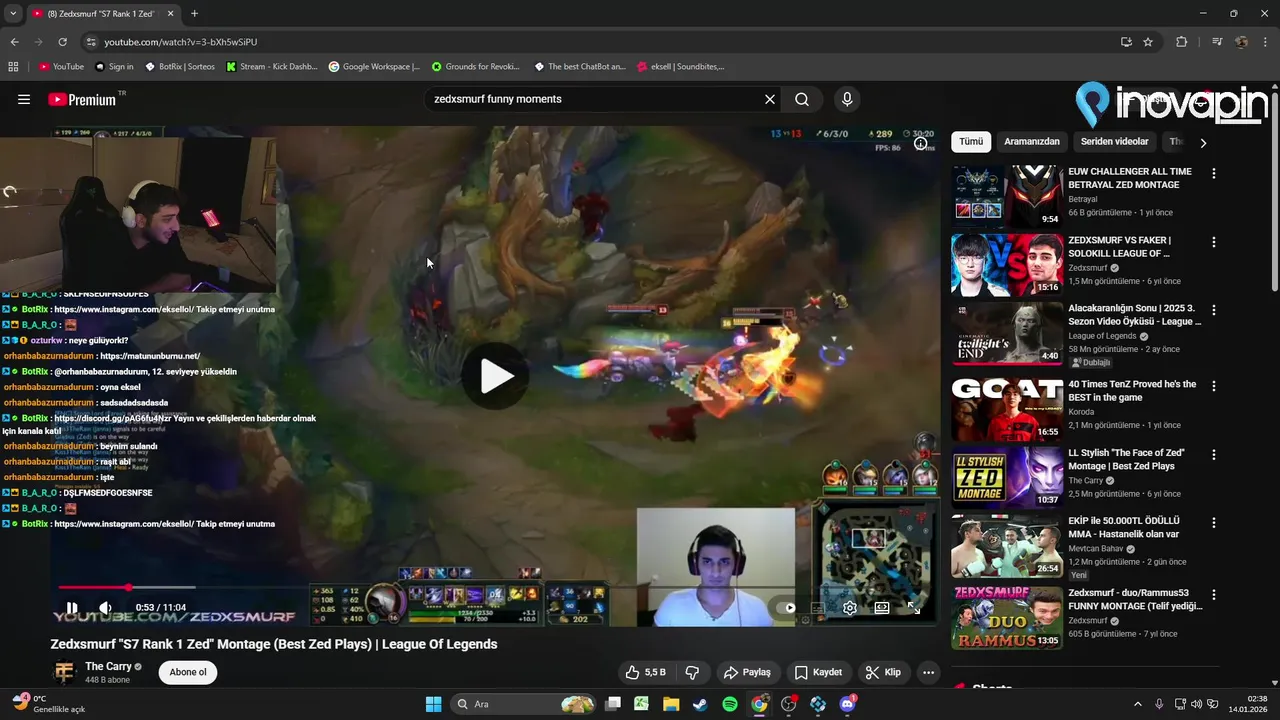1280x720 pixels.
Task: Open a new browser tab
Action: pyautogui.click(x=194, y=14)
